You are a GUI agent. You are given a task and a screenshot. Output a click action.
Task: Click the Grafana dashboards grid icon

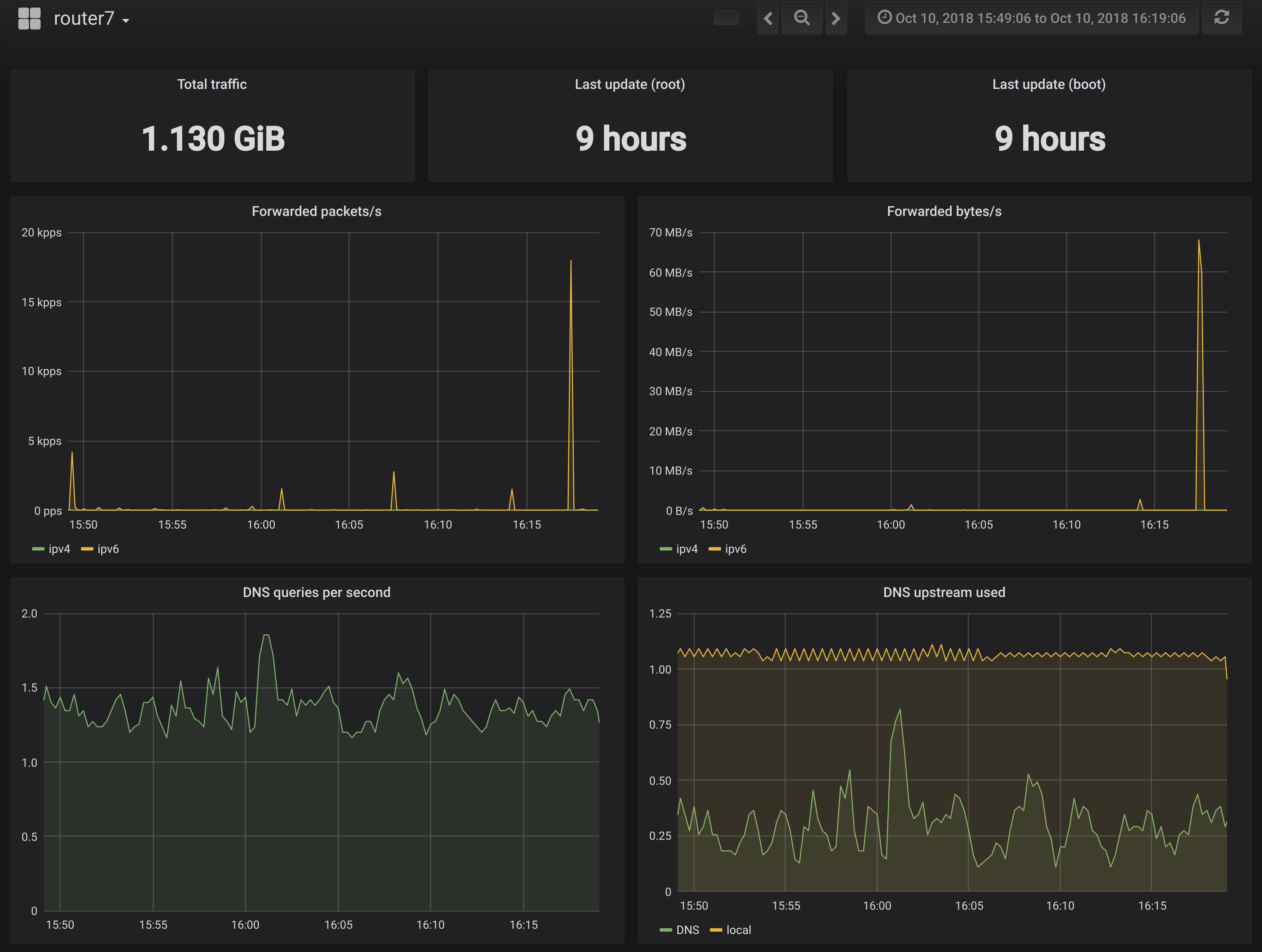click(x=29, y=18)
